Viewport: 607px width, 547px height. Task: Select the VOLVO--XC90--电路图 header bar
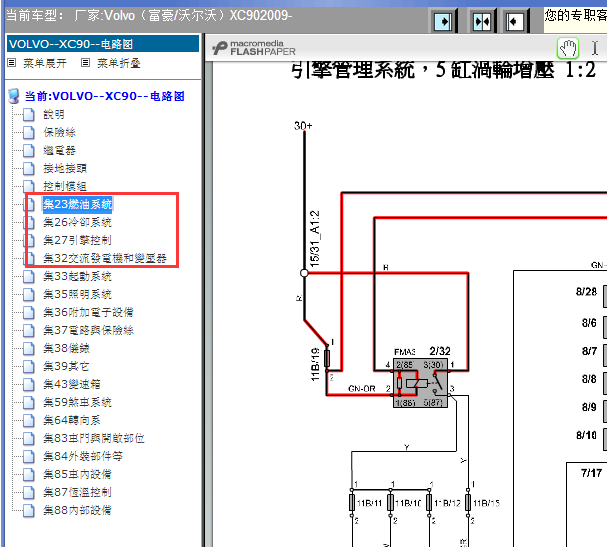click(103, 44)
